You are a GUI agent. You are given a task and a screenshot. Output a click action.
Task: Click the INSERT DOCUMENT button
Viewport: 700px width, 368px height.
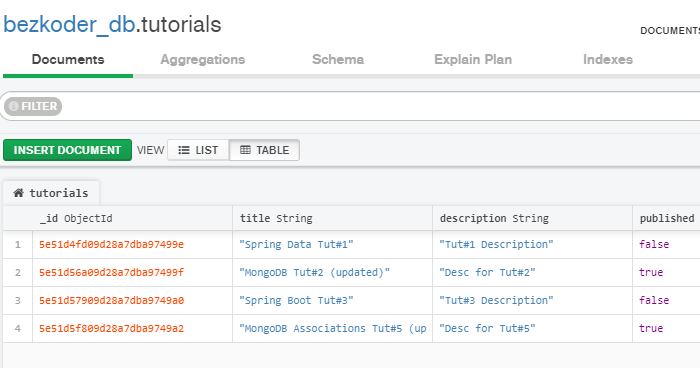coord(67,150)
